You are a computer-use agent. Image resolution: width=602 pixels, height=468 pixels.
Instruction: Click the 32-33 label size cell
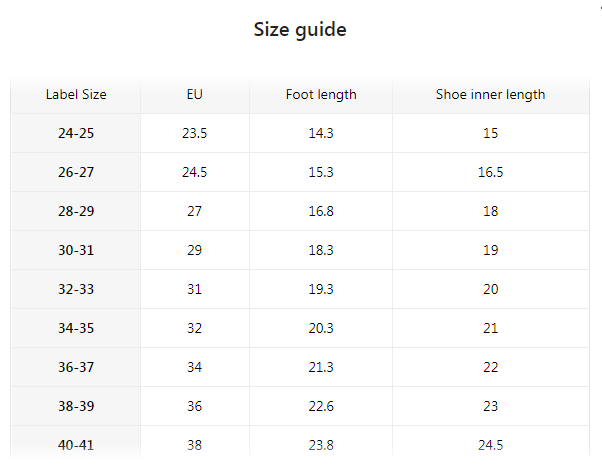76,289
